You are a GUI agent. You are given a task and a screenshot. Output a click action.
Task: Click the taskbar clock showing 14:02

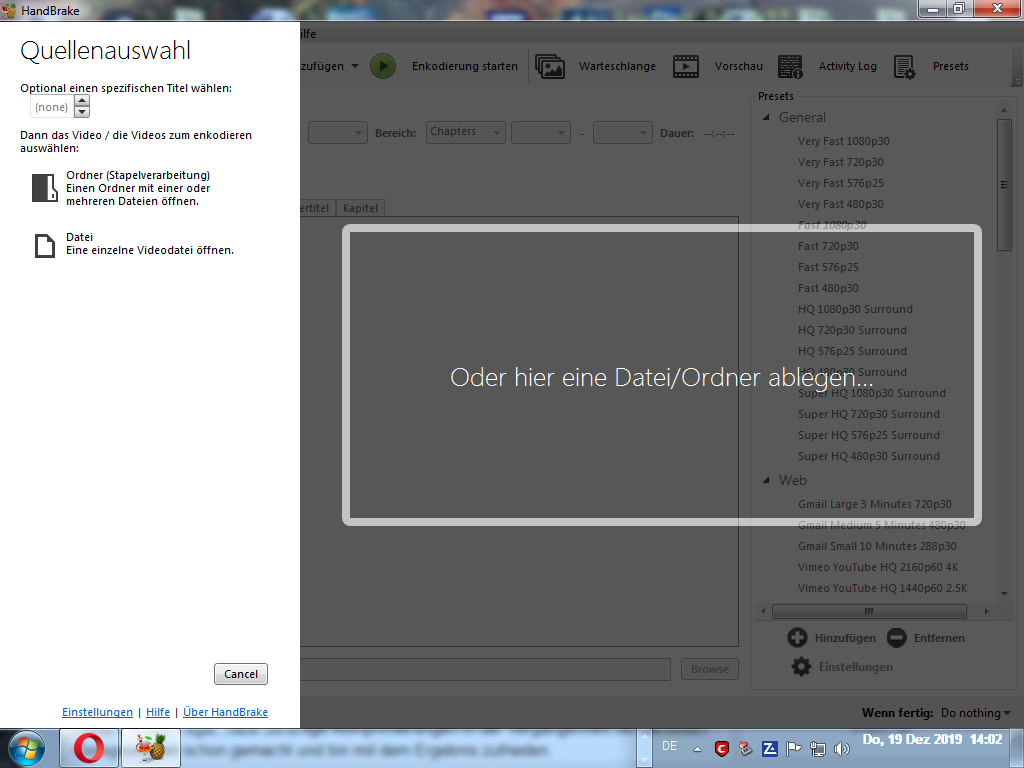click(x=932, y=740)
